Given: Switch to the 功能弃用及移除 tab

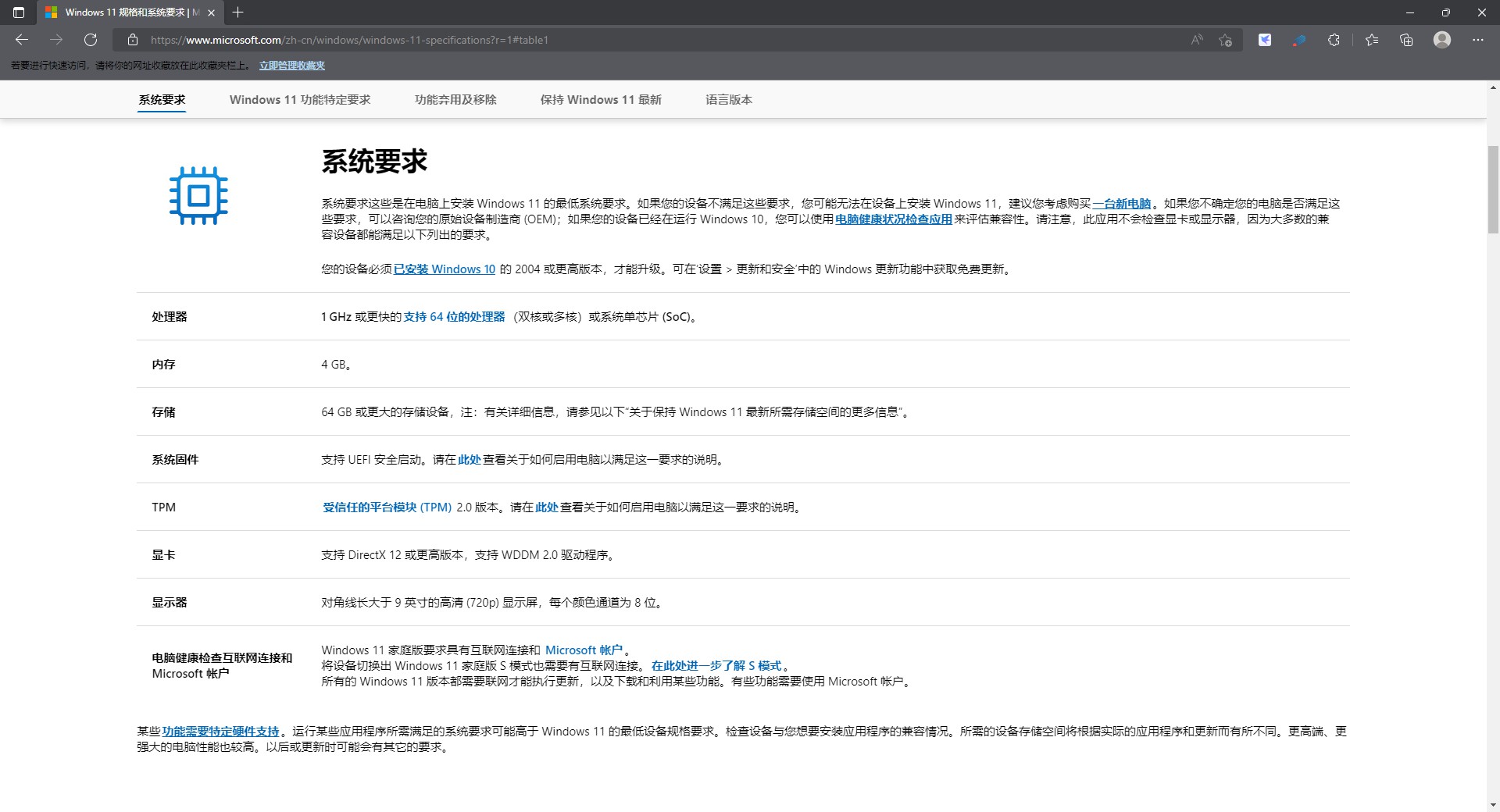Looking at the screenshot, I should [x=455, y=99].
